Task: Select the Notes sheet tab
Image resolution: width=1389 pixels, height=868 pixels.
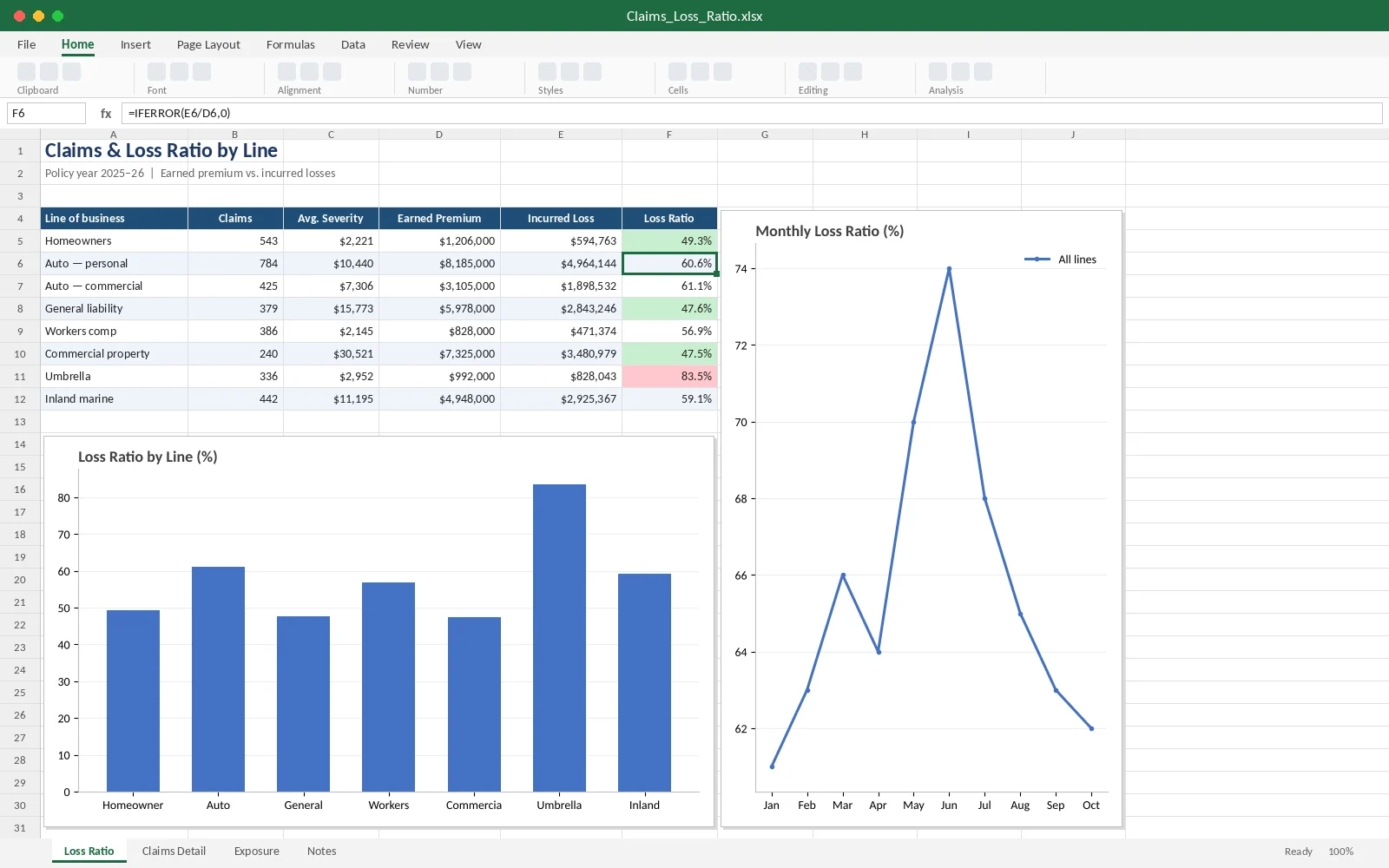Action: point(321,851)
